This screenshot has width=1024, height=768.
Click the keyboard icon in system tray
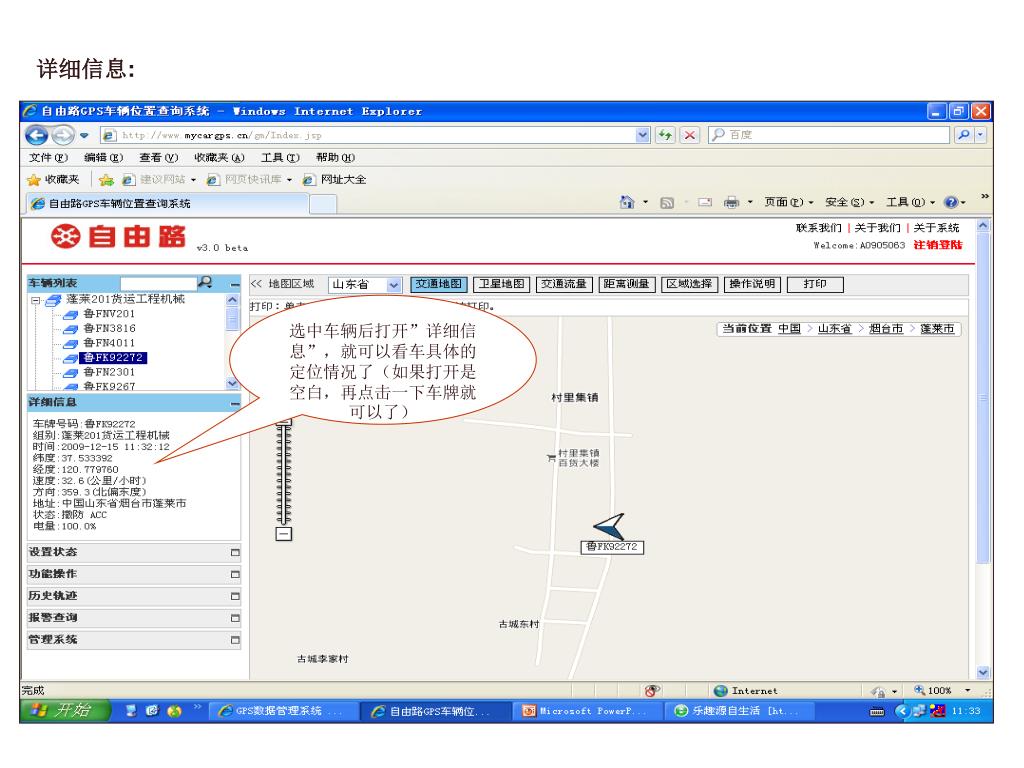click(x=877, y=712)
